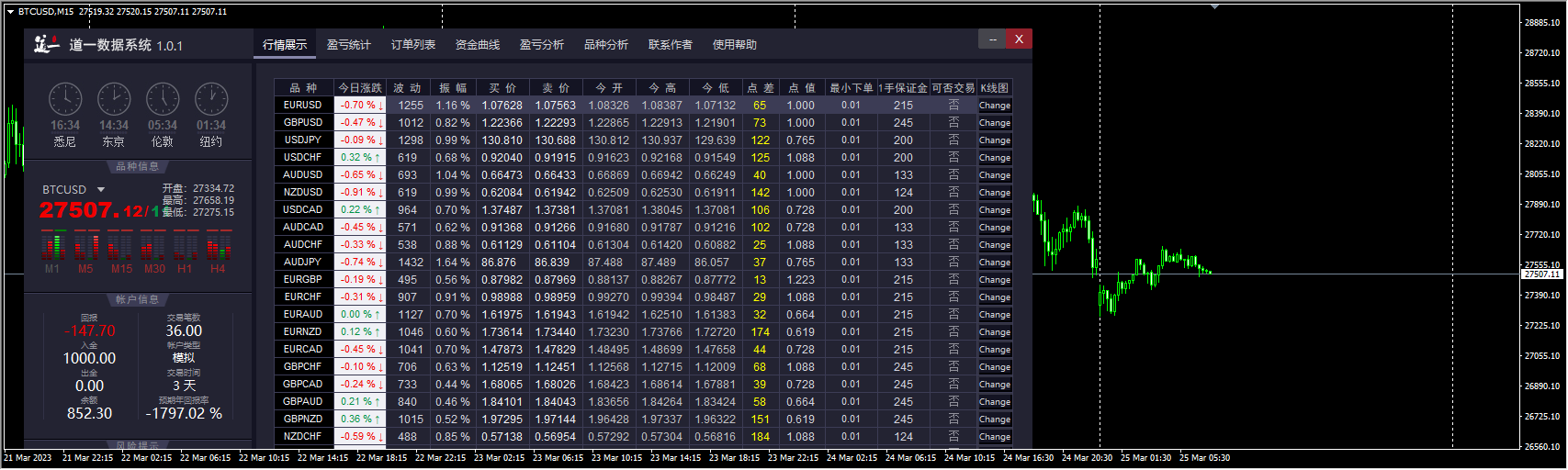This screenshot has height=470, width=1568.
Task: Click the 点差 column header
Action: point(760,88)
